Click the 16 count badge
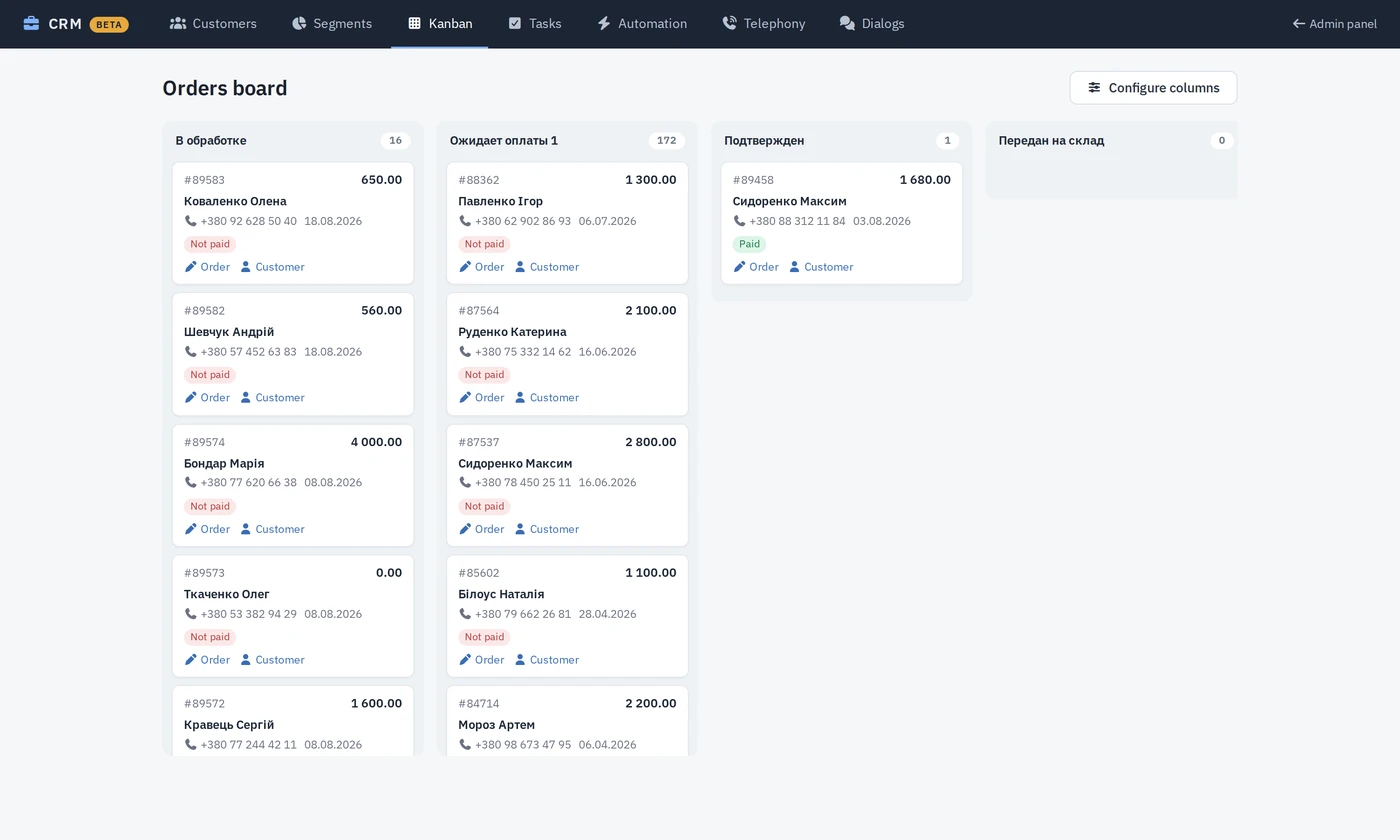Image resolution: width=1400 pixels, height=840 pixels. [x=395, y=141]
